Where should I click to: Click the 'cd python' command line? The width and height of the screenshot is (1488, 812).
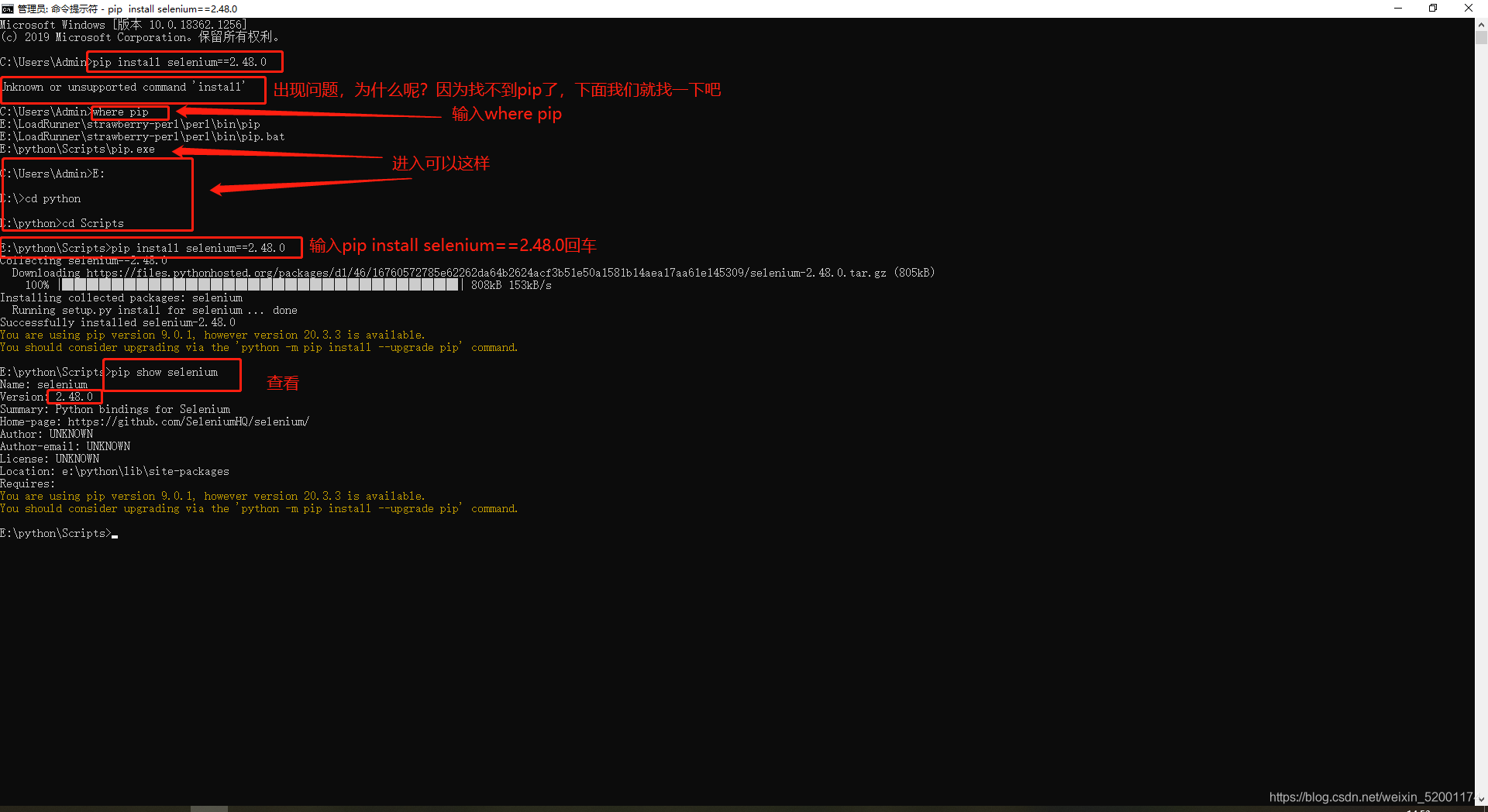pyautogui.click(x=40, y=198)
